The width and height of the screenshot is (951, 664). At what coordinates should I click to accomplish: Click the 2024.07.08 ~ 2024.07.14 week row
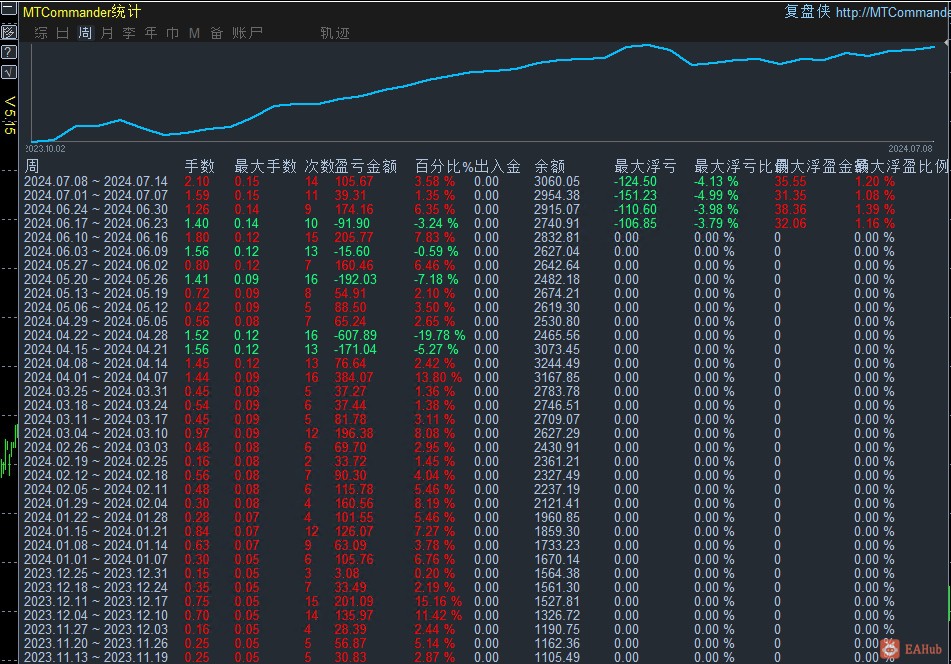[96, 181]
